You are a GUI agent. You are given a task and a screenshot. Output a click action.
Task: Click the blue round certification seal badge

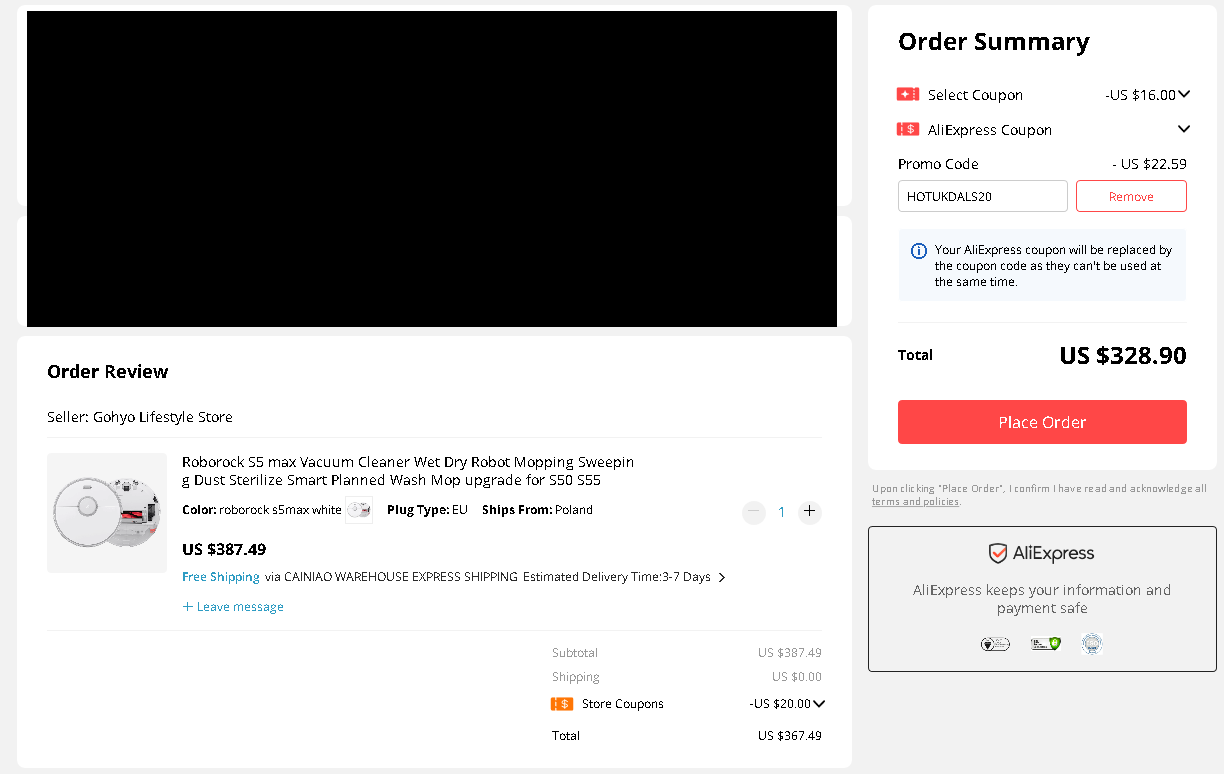tap(1092, 644)
